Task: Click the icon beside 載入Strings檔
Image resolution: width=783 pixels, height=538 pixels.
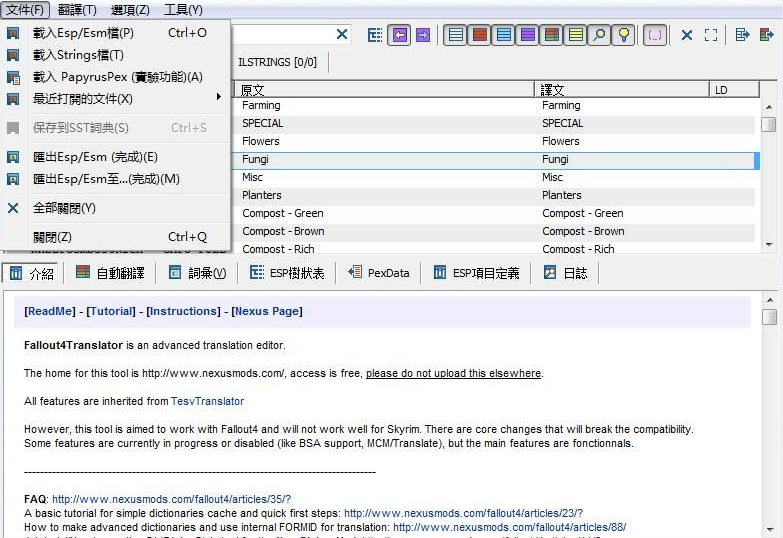Action: point(13,55)
